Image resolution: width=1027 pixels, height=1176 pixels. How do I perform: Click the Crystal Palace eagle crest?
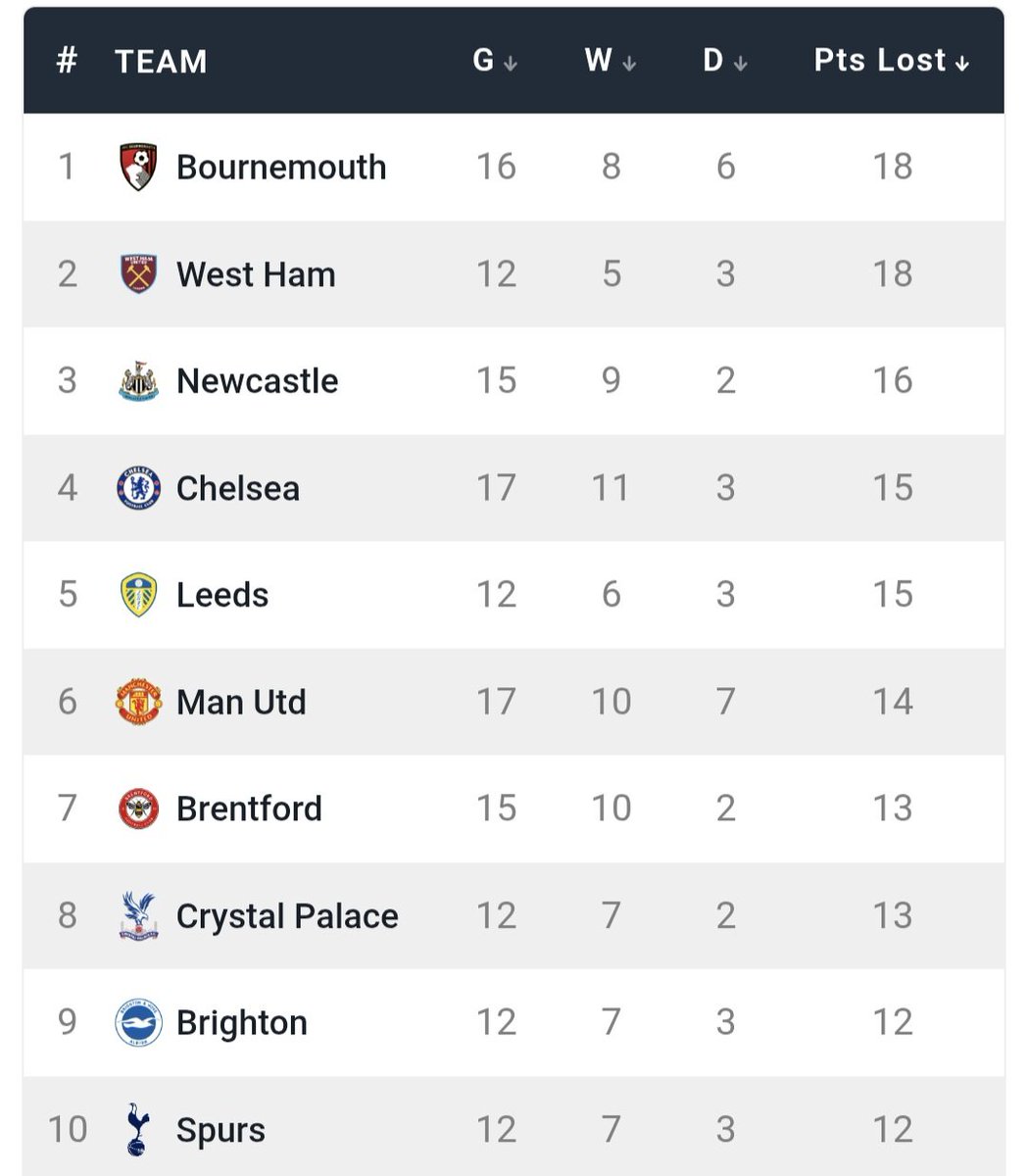138,915
